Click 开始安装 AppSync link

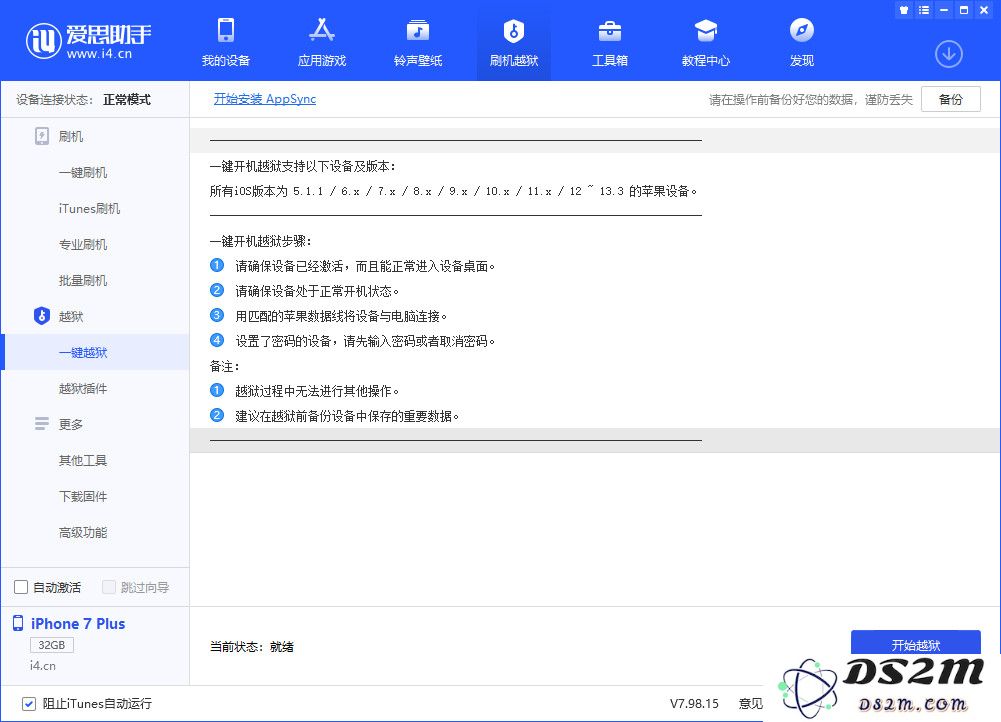[x=265, y=99]
